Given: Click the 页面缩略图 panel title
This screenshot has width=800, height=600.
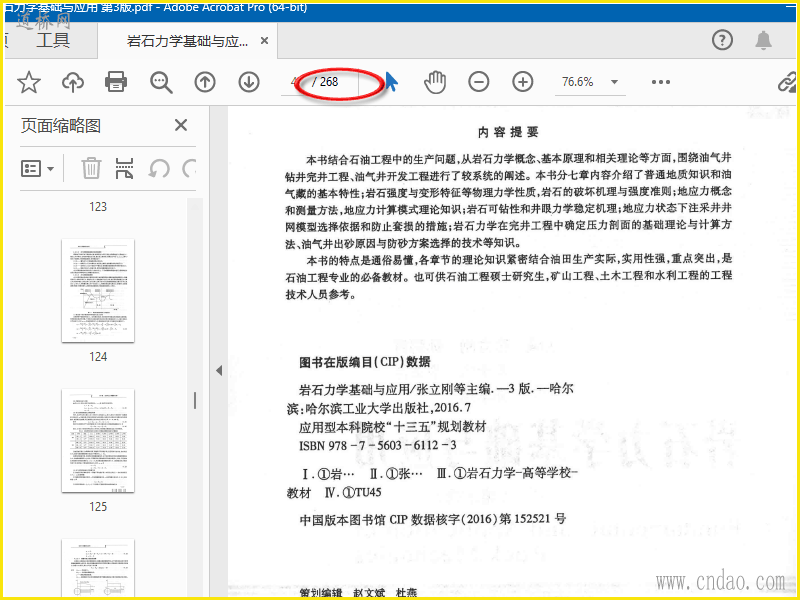Looking at the screenshot, I should [x=61, y=126].
